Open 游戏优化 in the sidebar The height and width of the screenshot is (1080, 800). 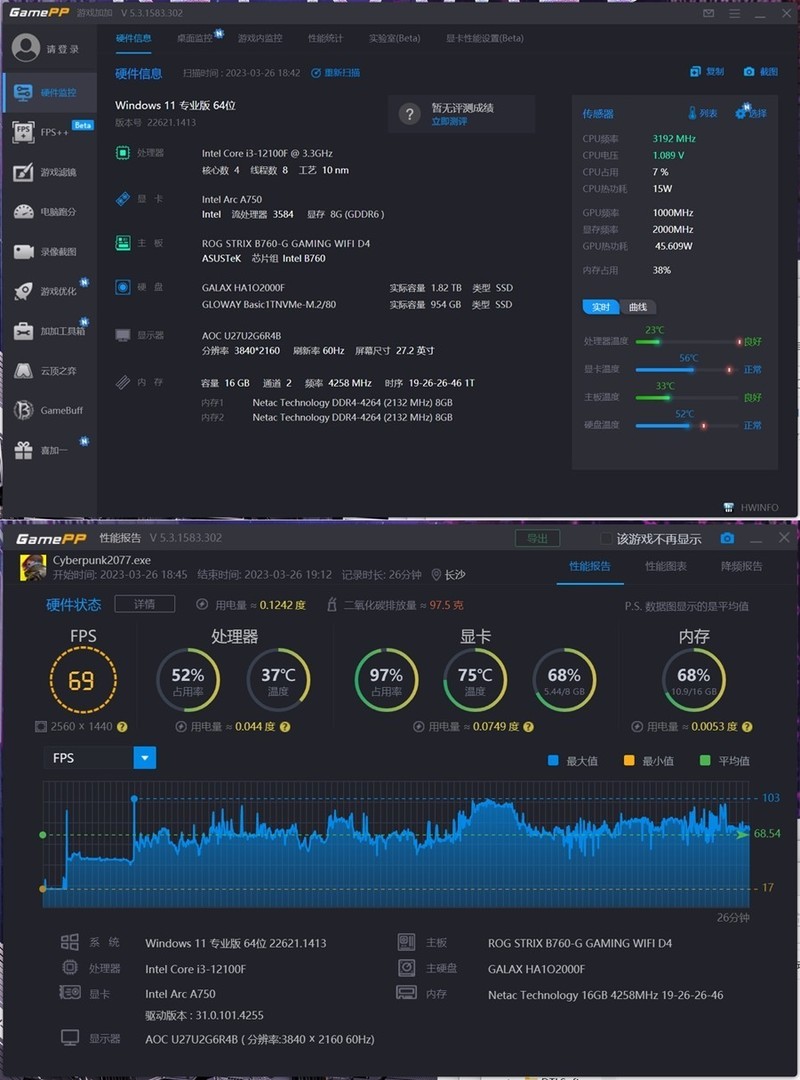(x=48, y=291)
